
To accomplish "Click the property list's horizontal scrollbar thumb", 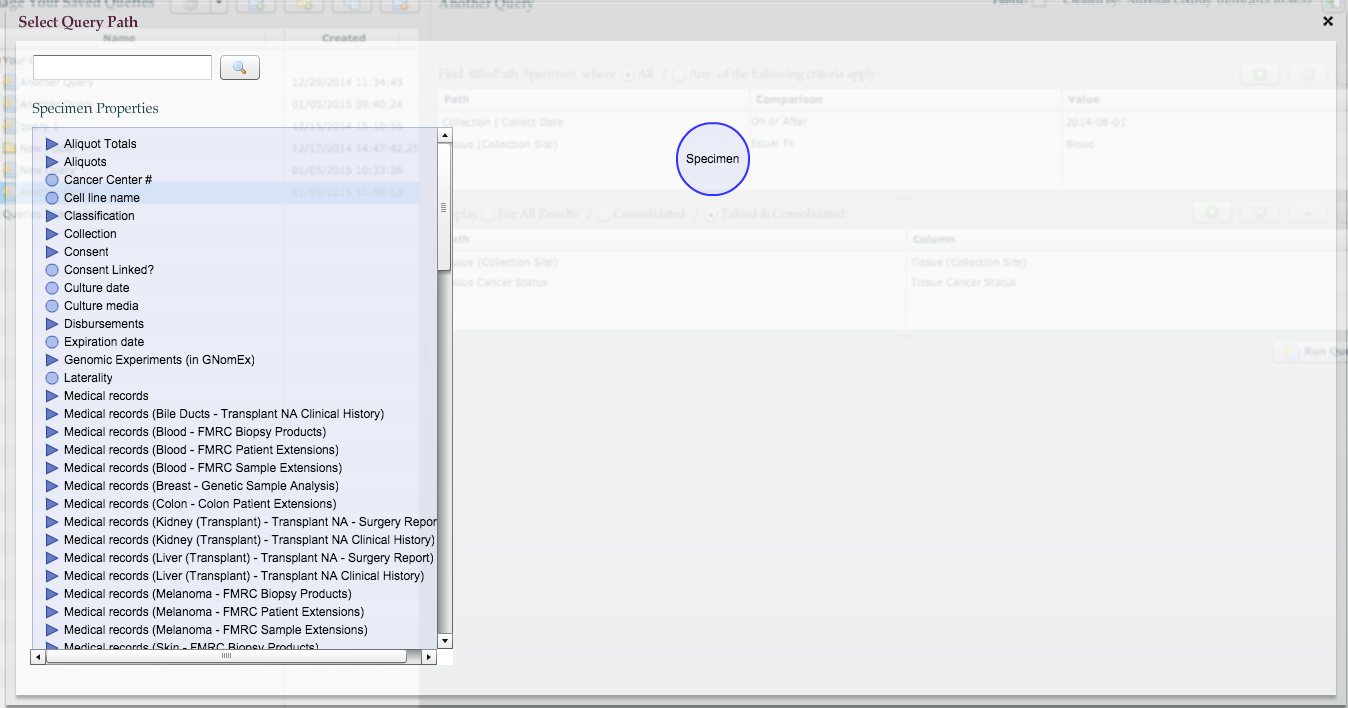I will (226, 657).
